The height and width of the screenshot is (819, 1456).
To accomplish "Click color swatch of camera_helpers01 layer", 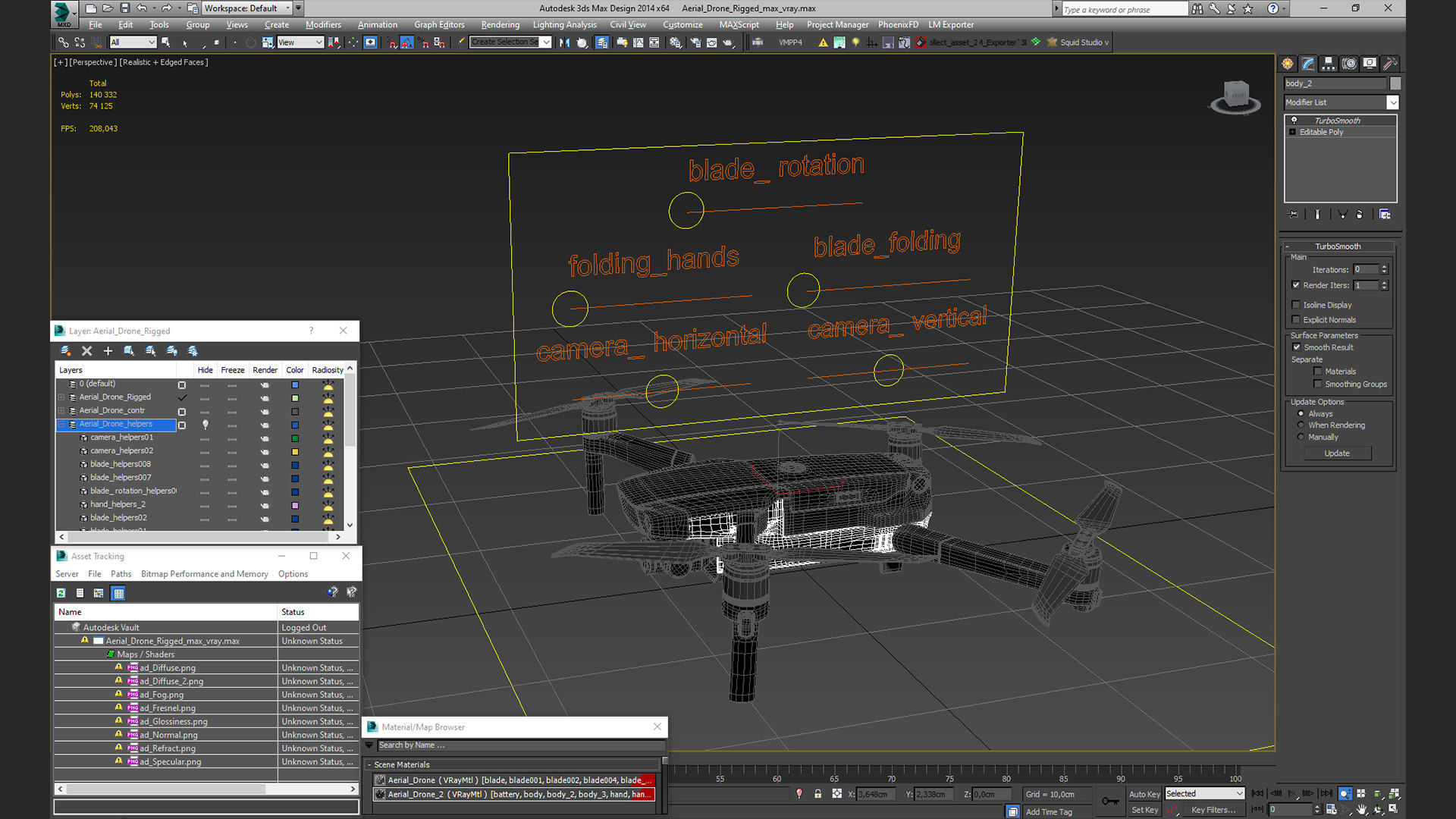I will 295,438.
